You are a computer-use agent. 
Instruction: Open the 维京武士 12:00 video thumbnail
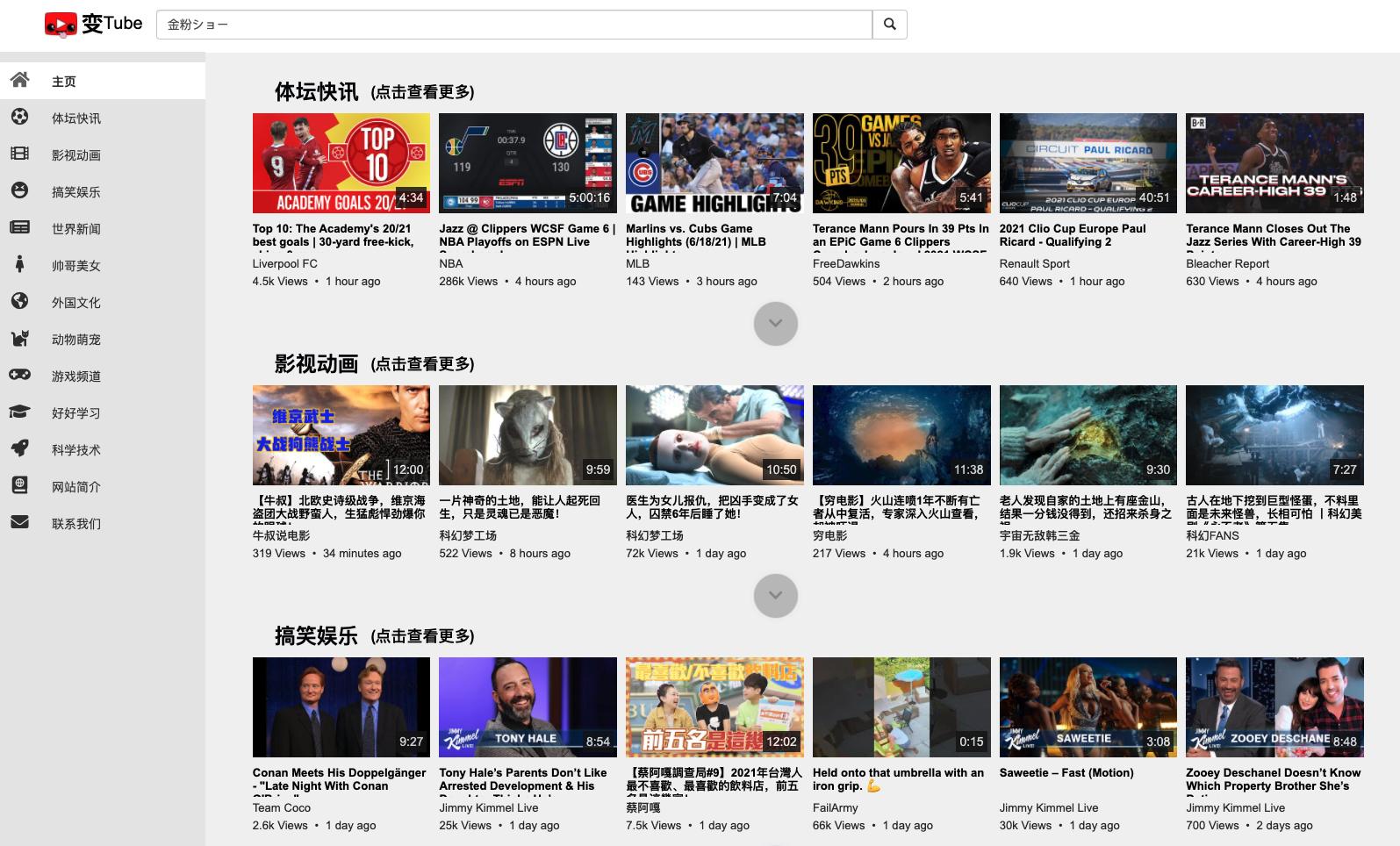point(341,435)
